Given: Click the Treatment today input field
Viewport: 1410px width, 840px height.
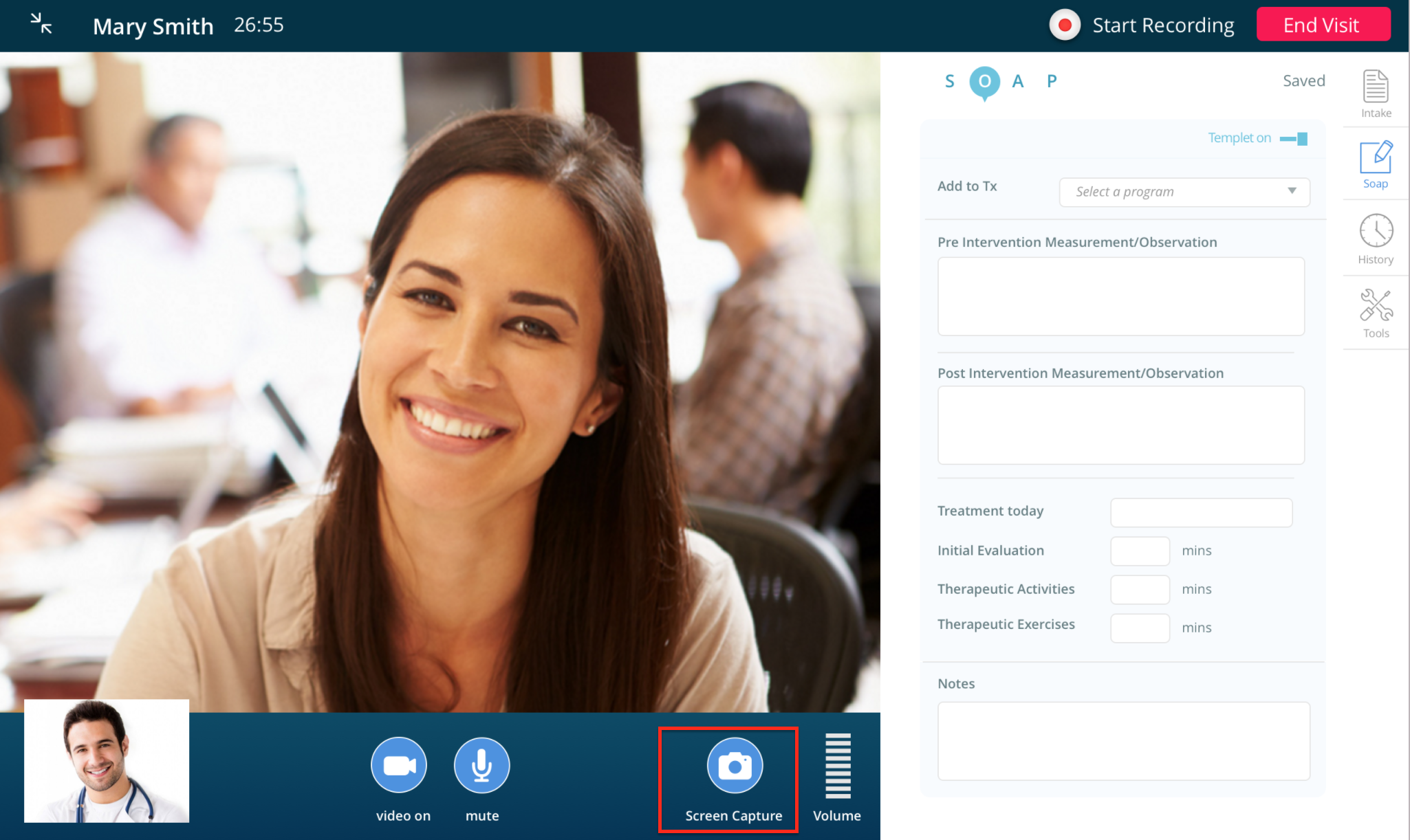Looking at the screenshot, I should pyautogui.click(x=1201, y=512).
